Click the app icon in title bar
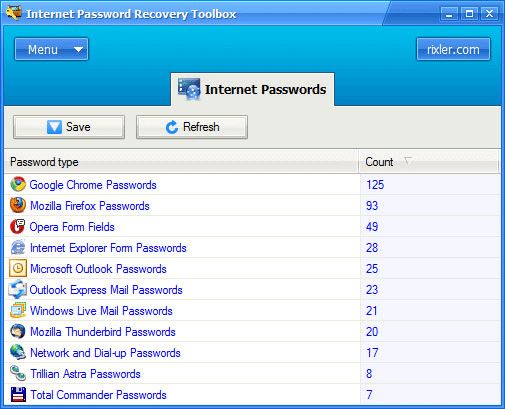The image size is (505, 409). tap(14, 13)
